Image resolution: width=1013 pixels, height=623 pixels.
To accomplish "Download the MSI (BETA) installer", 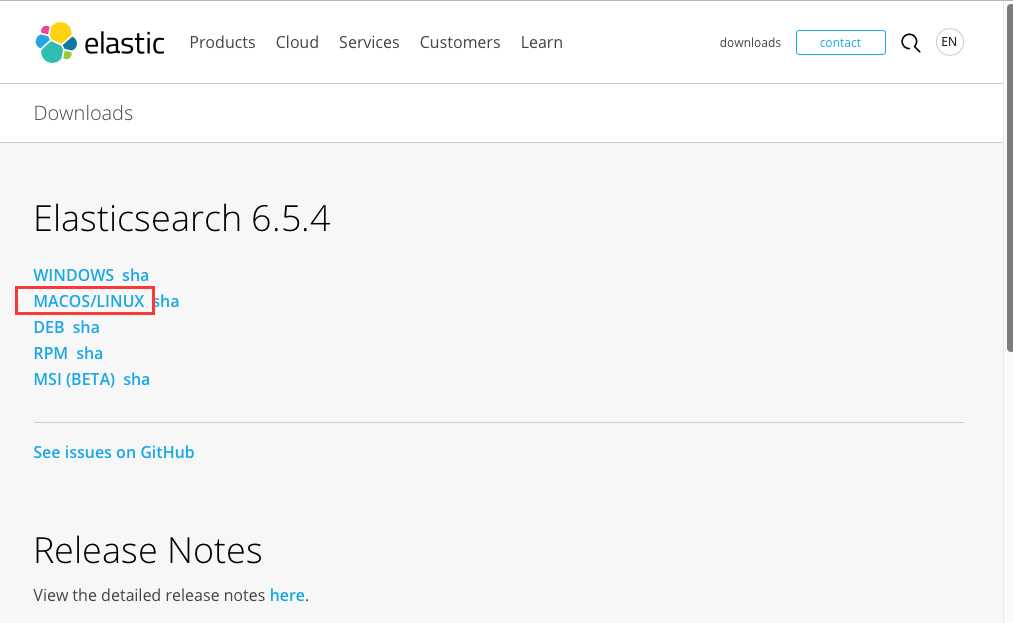I will tap(74, 379).
